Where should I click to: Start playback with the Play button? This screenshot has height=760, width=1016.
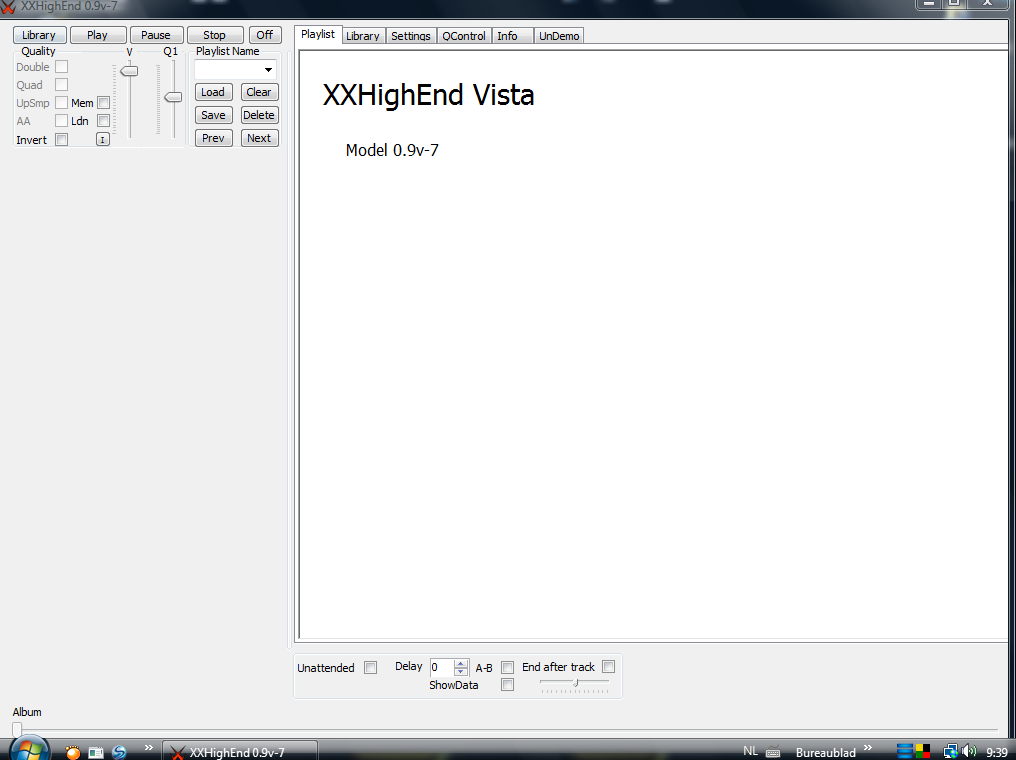pos(98,35)
